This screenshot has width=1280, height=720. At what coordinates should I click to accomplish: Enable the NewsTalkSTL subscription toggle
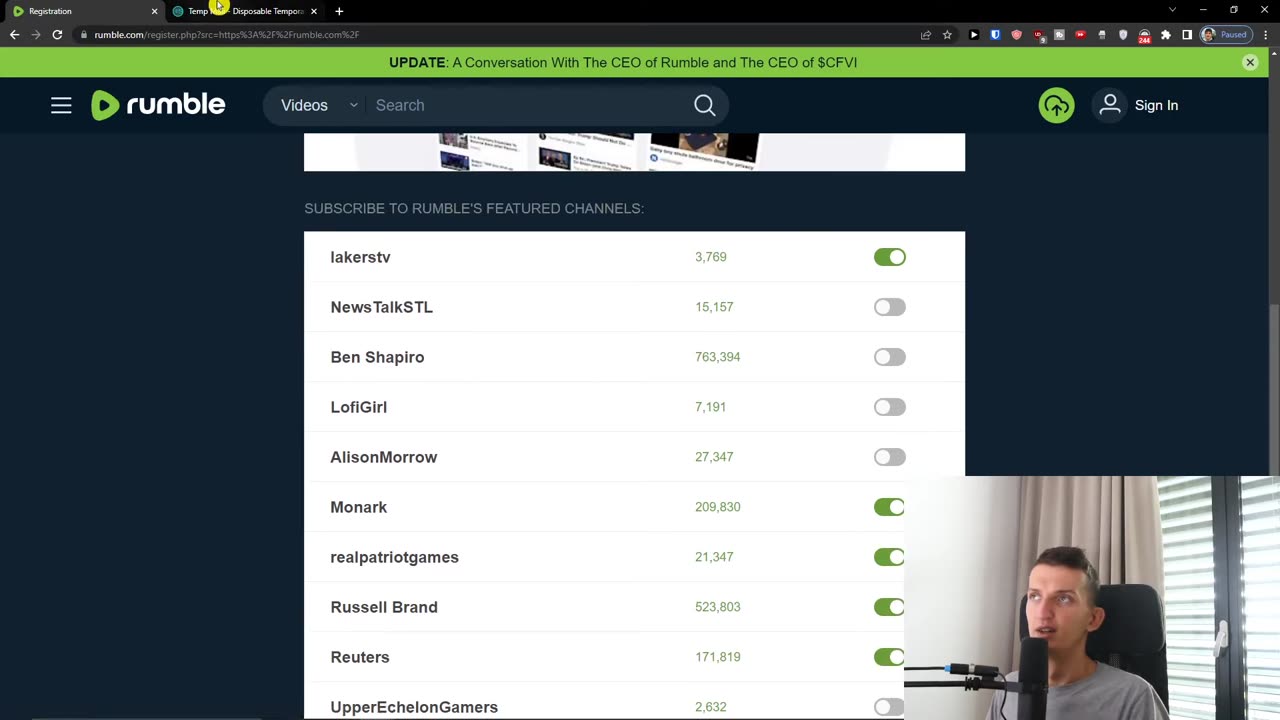point(889,307)
